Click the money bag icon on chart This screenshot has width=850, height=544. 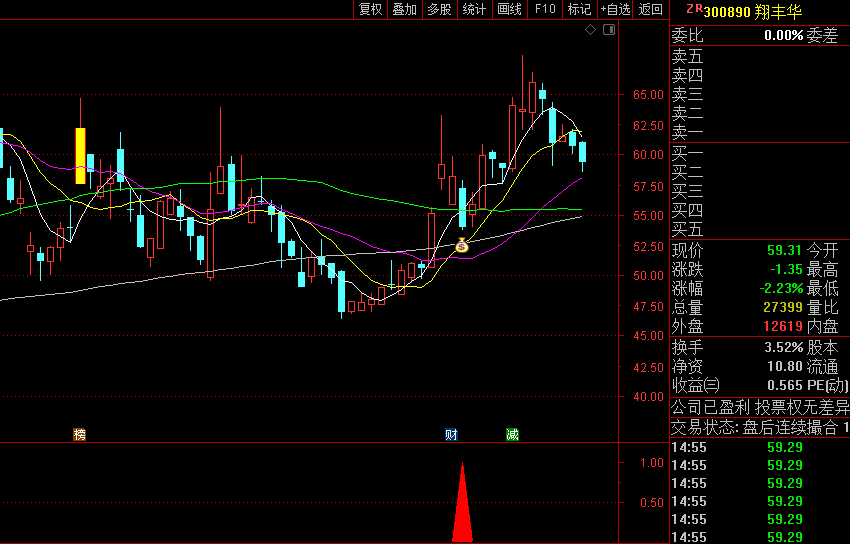pyautogui.click(x=461, y=245)
